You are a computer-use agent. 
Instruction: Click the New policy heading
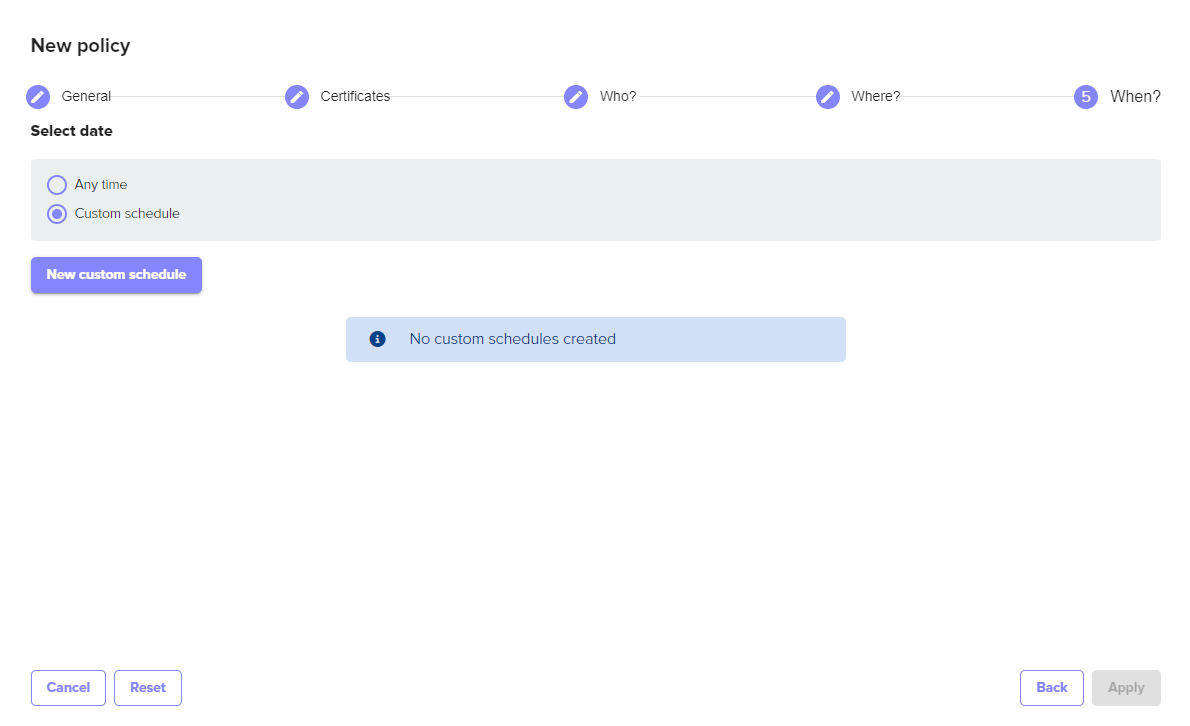pyautogui.click(x=80, y=45)
